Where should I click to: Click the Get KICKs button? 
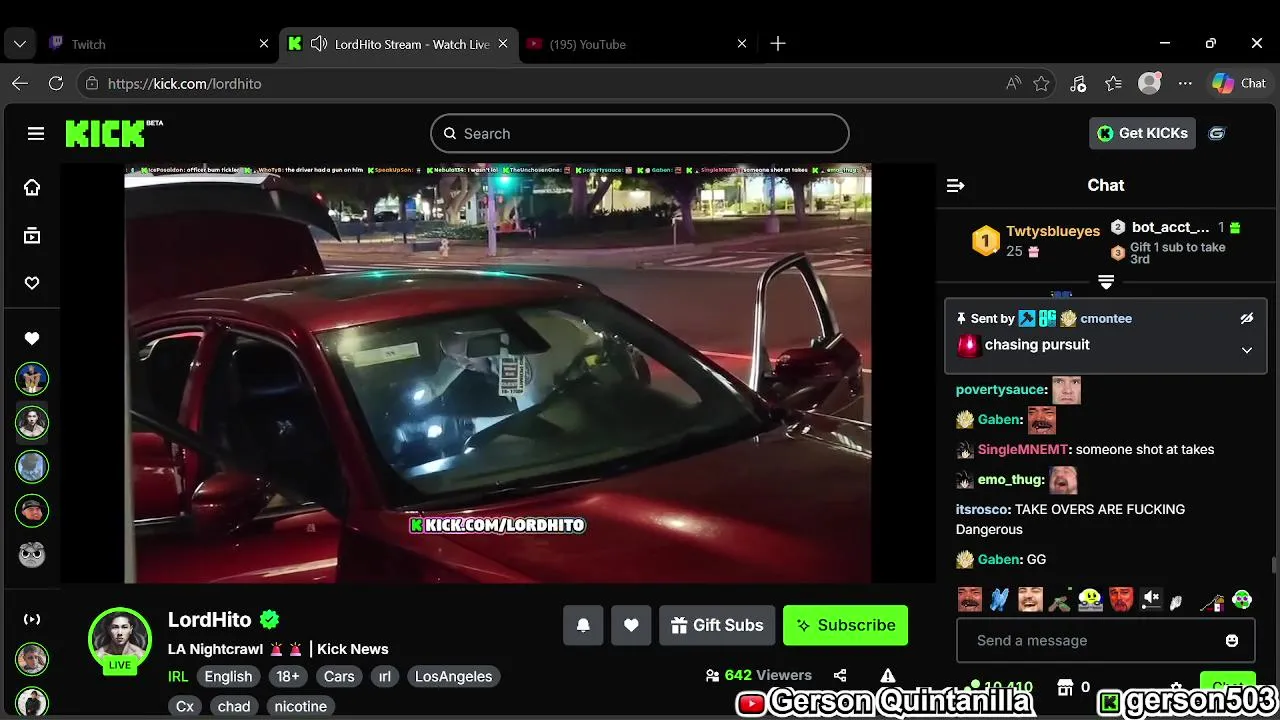pyautogui.click(x=1142, y=133)
